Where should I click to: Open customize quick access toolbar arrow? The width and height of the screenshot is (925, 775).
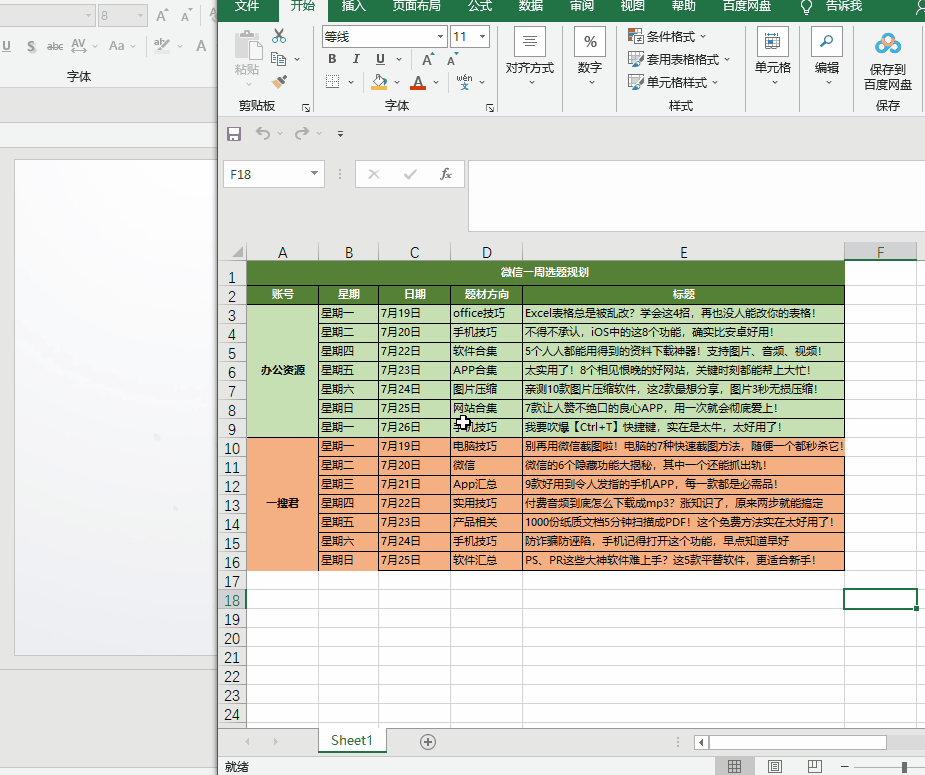pos(340,134)
